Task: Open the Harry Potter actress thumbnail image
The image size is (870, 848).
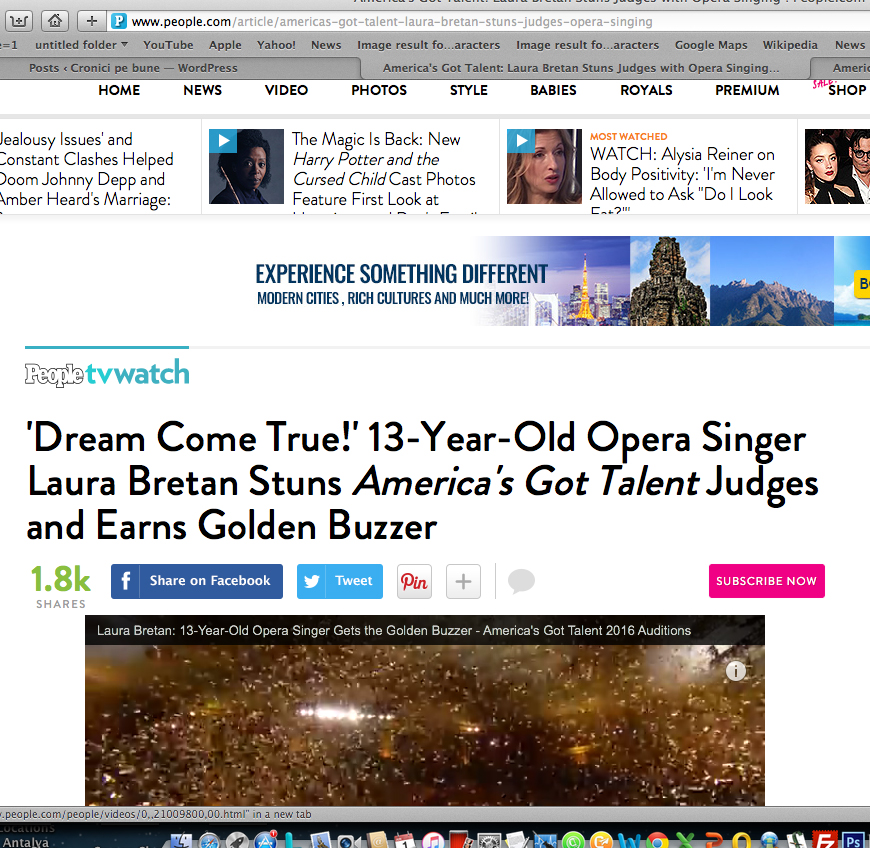Action: [x=246, y=166]
